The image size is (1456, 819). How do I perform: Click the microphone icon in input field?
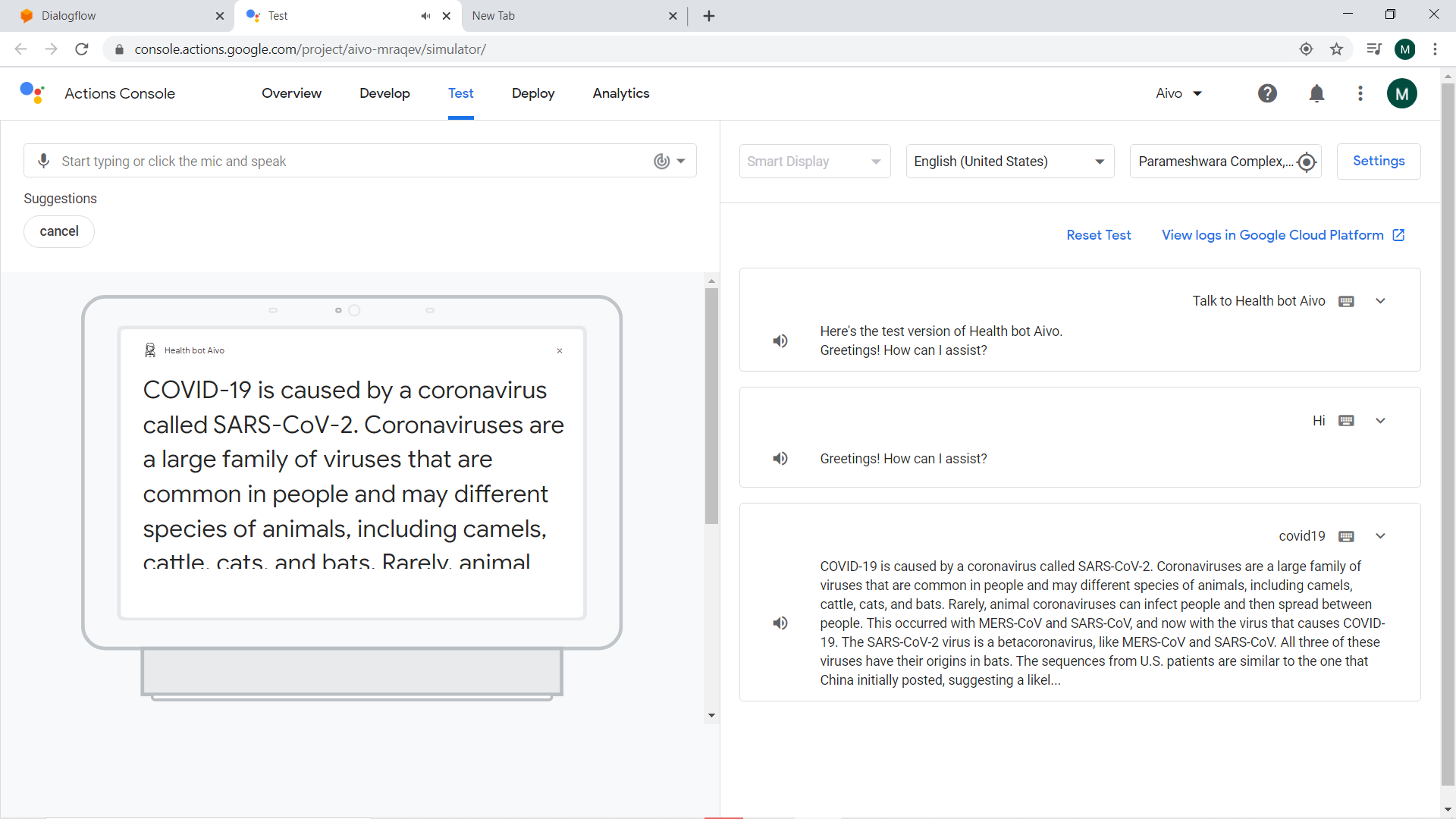click(x=44, y=161)
